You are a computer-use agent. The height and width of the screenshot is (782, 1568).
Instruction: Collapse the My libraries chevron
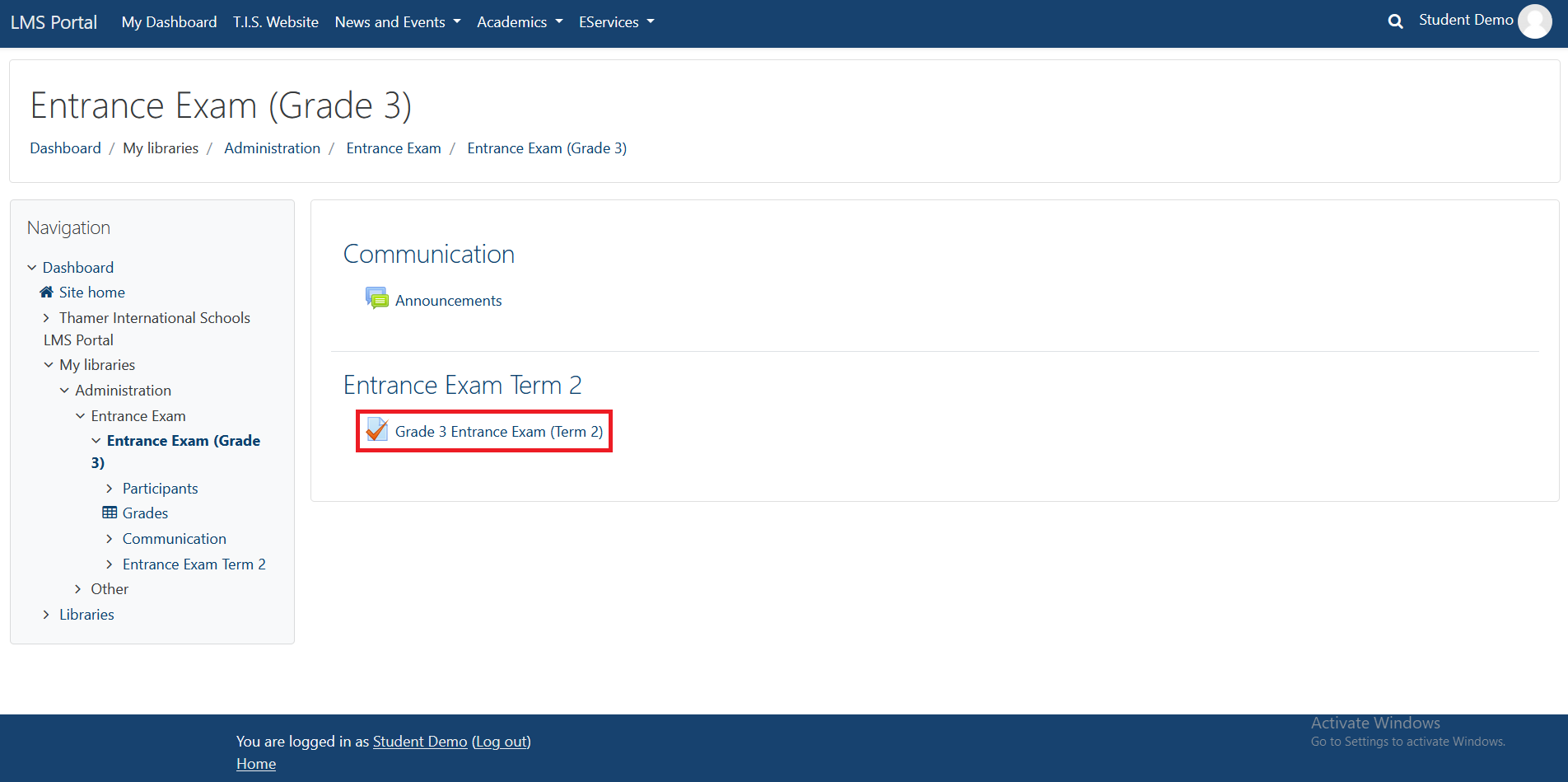(x=49, y=364)
